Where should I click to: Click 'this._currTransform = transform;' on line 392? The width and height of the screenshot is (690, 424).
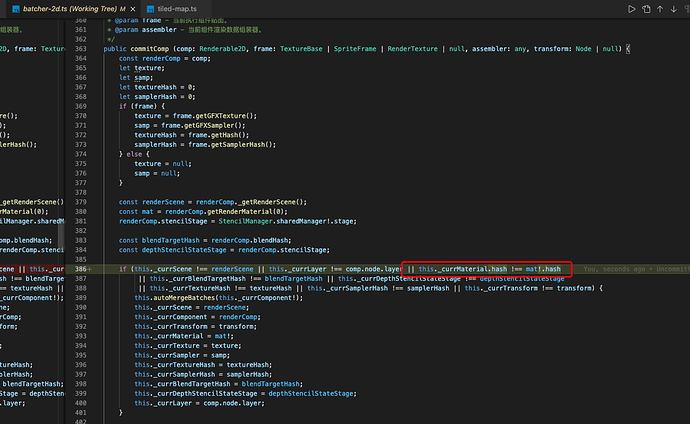[195, 327]
